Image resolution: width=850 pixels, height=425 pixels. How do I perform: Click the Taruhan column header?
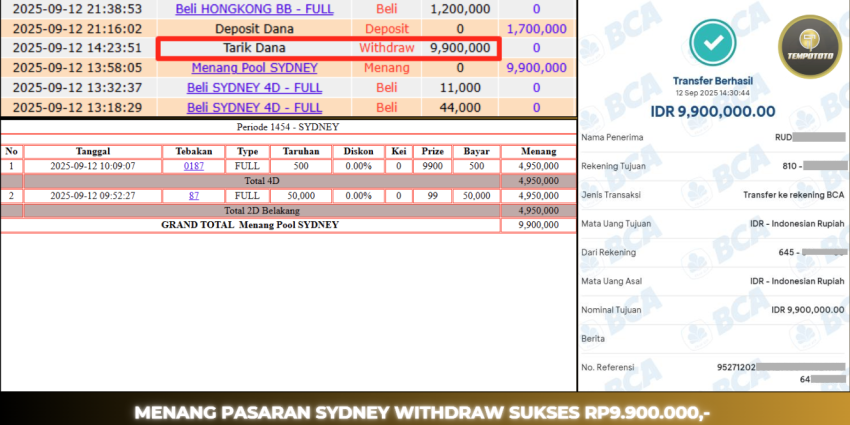click(x=301, y=152)
